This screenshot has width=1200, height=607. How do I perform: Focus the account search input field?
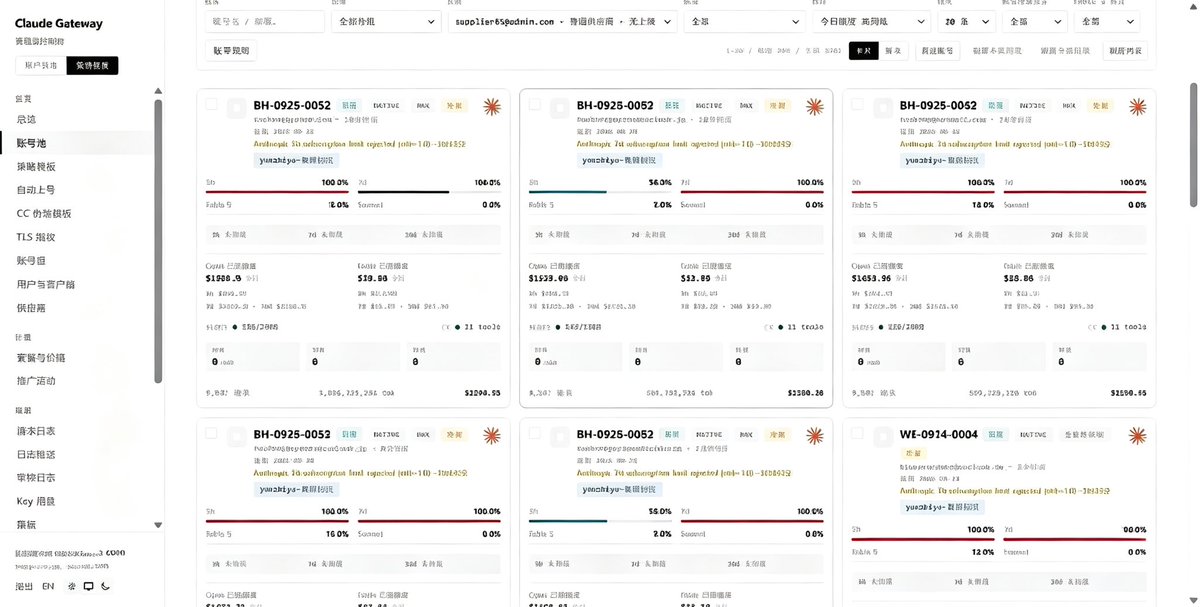point(264,21)
